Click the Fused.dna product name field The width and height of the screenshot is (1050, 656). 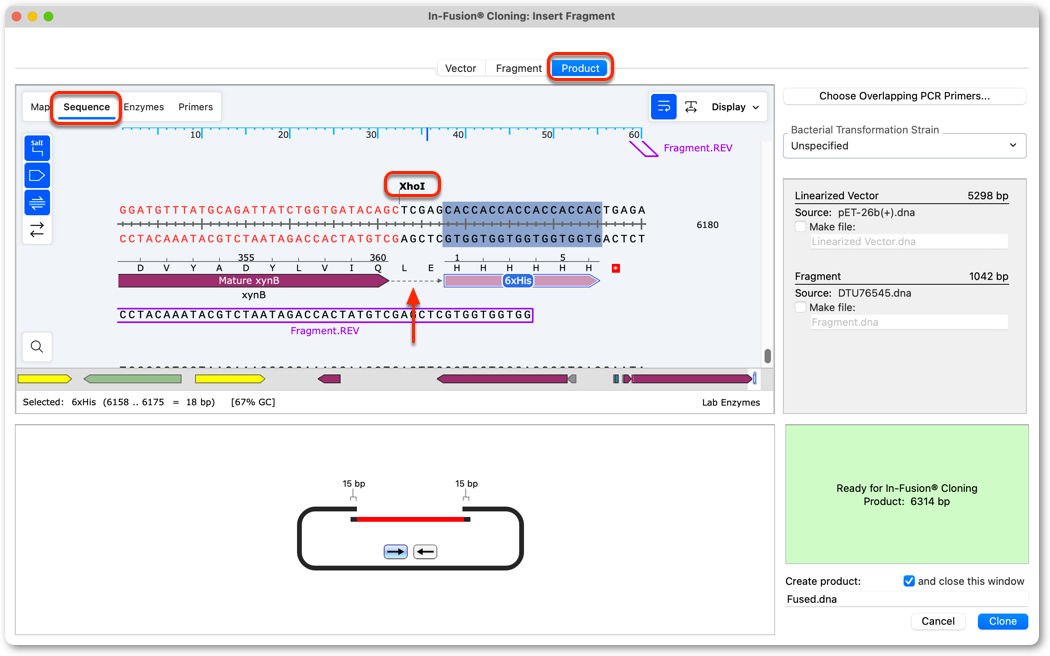pyautogui.click(x=906, y=599)
